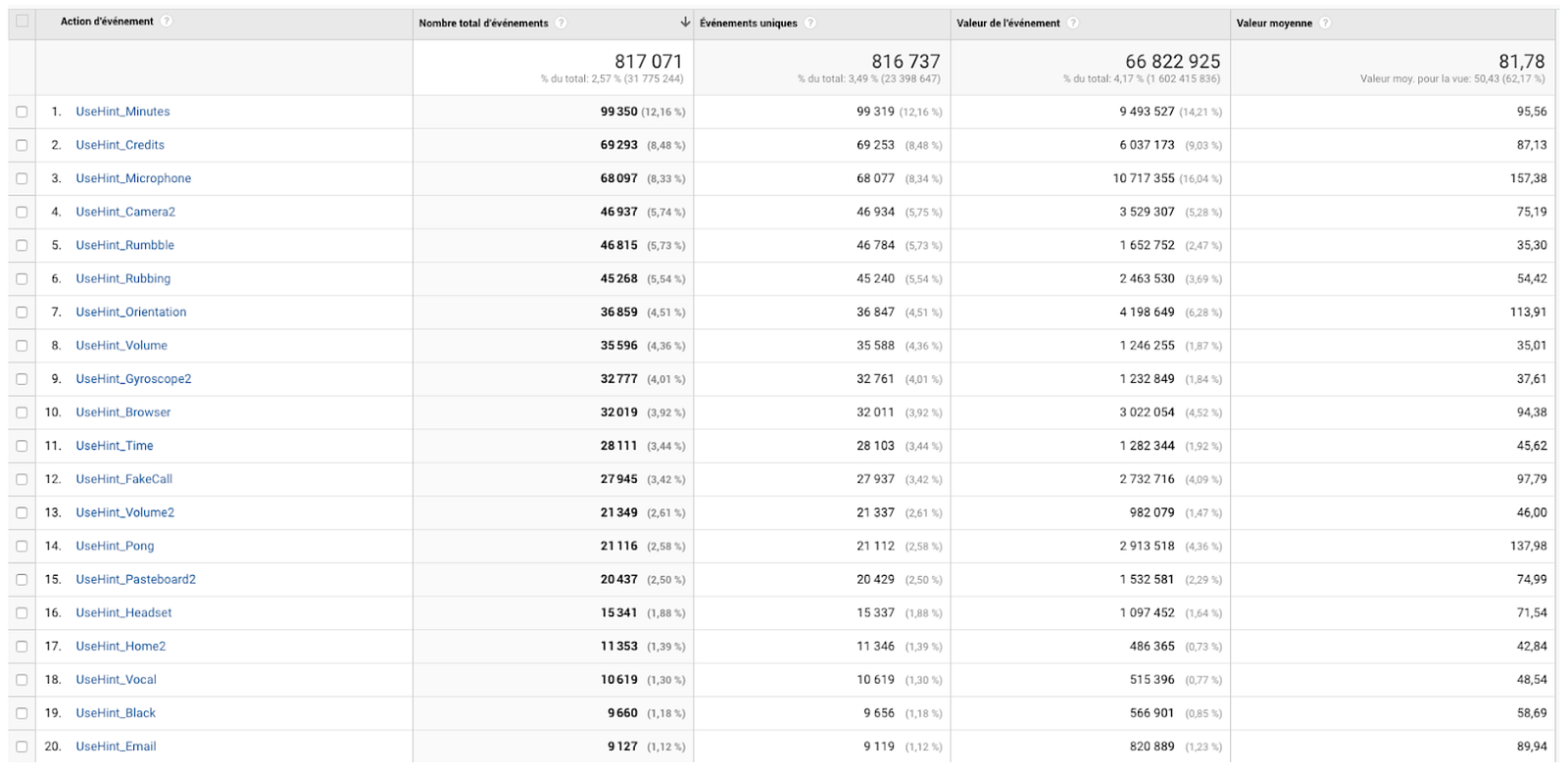Viewport: 1568px width, 772px height.
Task: Open help icon beside Valeur de l'événement
Action: point(1073,24)
